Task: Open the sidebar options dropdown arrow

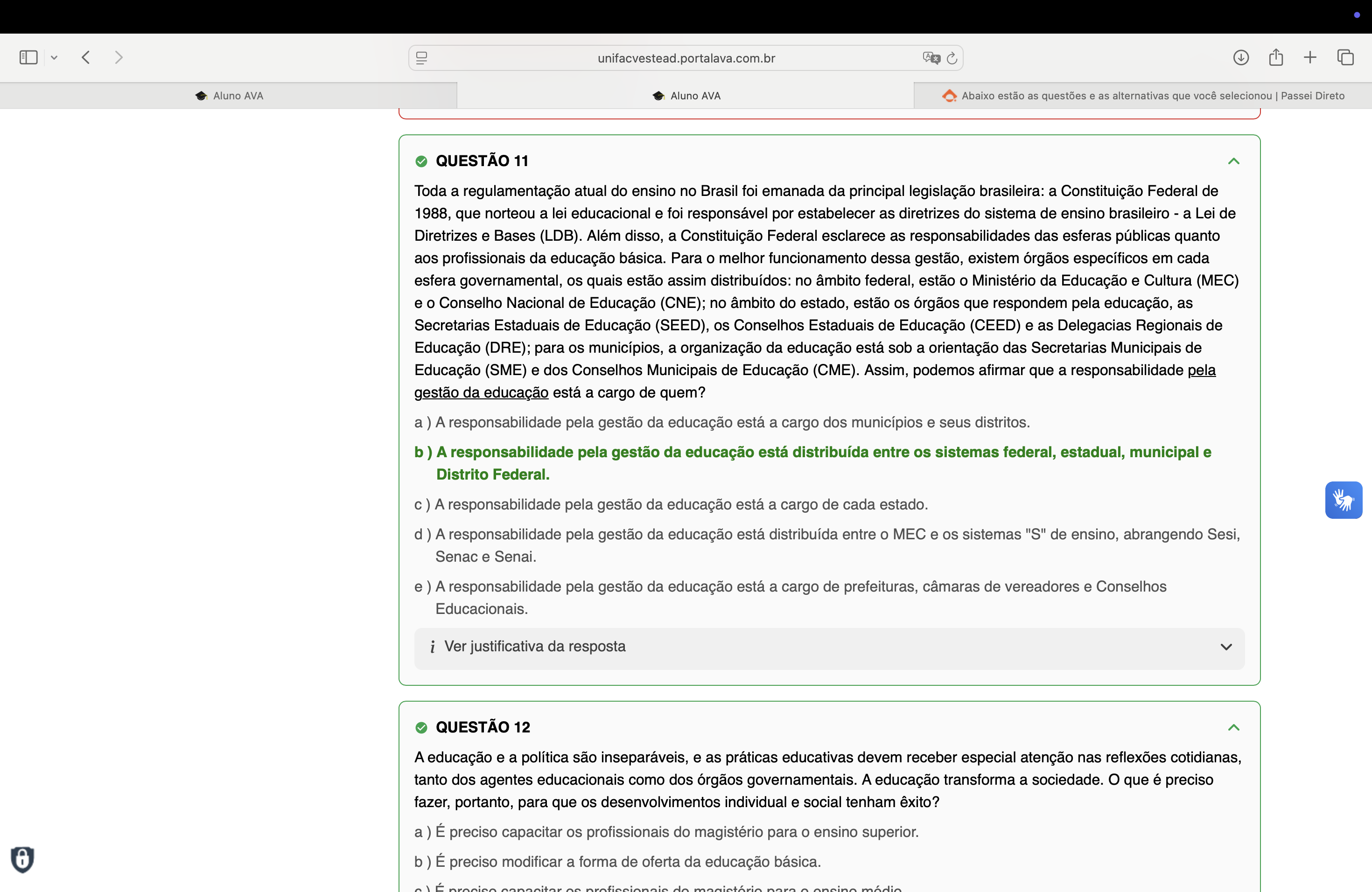Action: [54, 58]
